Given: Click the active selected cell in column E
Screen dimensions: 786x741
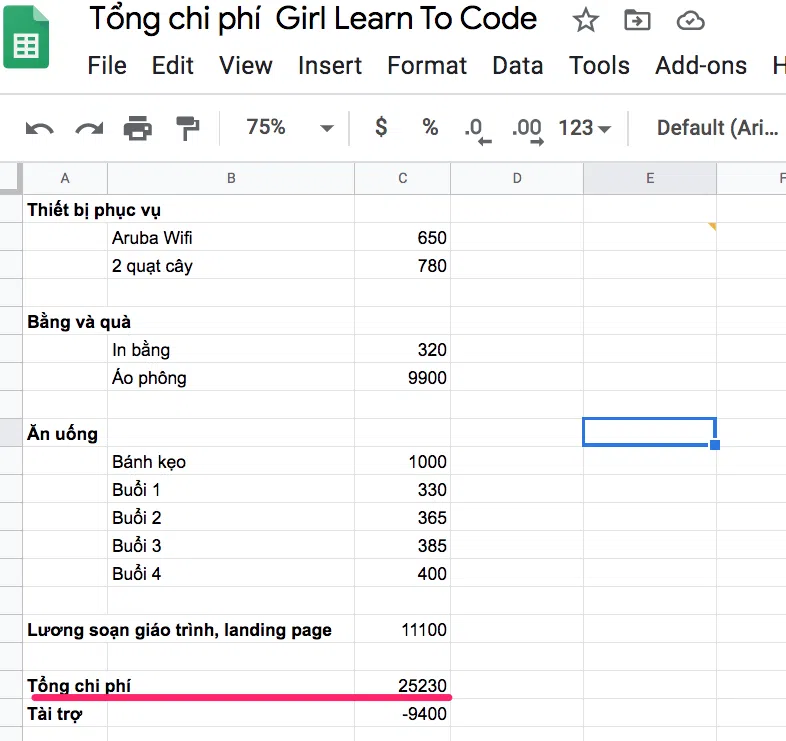Looking at the screenshot, I should 650,432.
